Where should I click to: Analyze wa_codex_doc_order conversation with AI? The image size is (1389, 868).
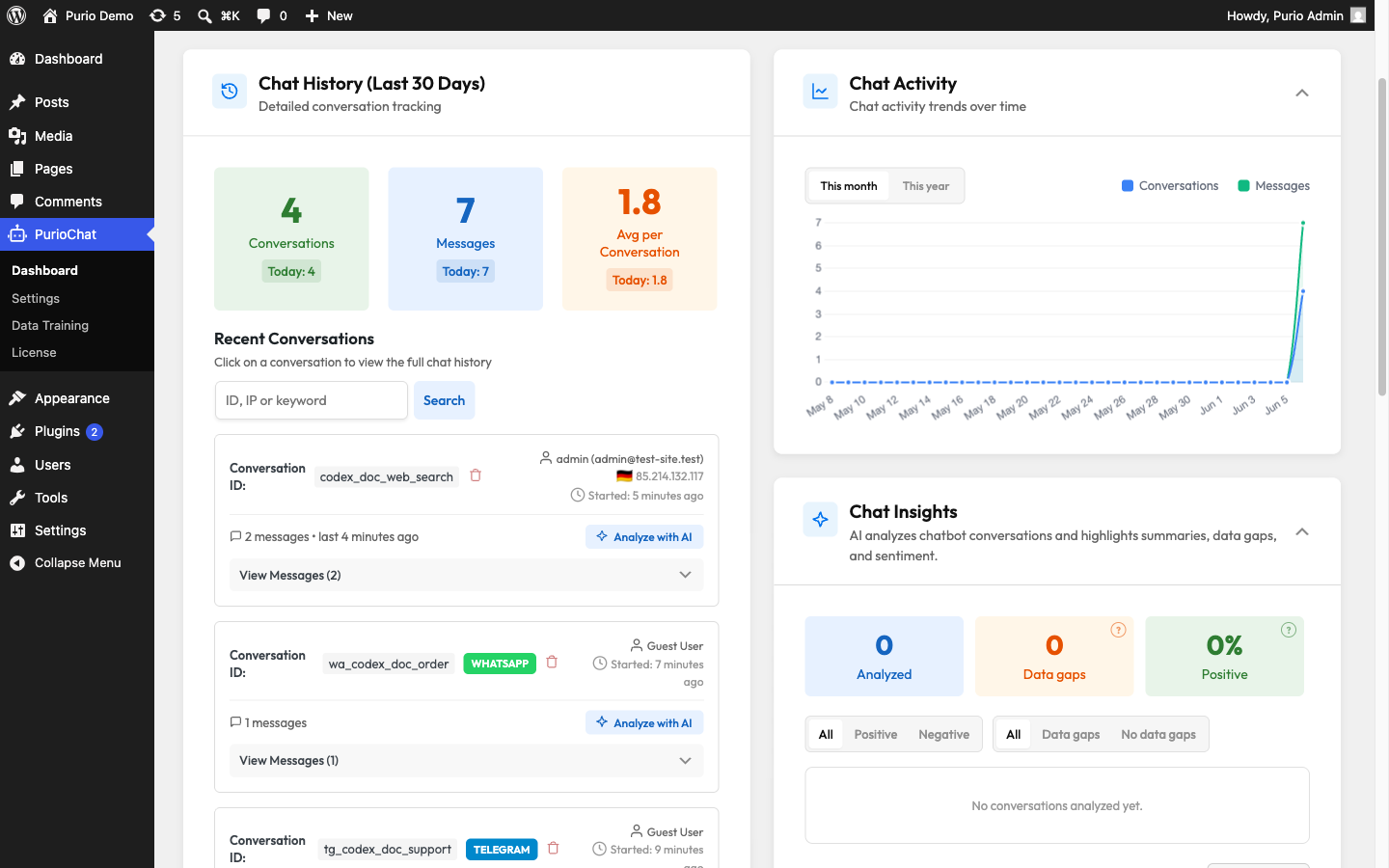[x=644, y=722]
